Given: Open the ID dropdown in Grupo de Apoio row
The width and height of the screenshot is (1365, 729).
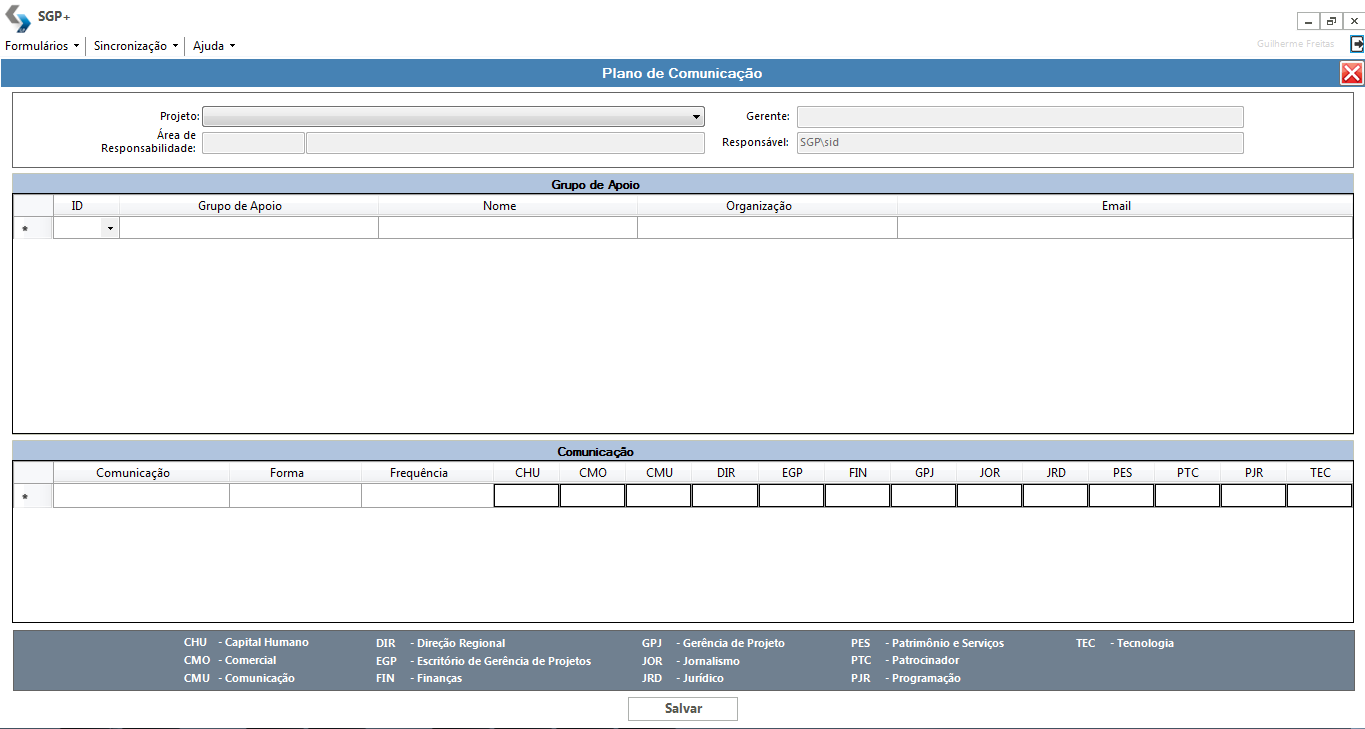Looking at the screenshot, I should pos(110,229).
